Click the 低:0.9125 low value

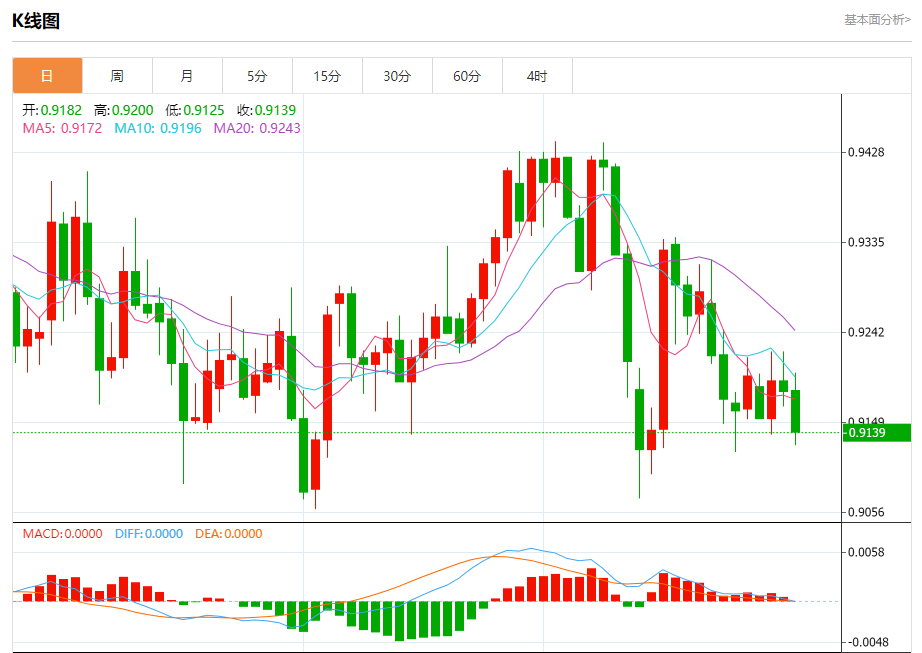pyautogui.click(x=195, y=110)
